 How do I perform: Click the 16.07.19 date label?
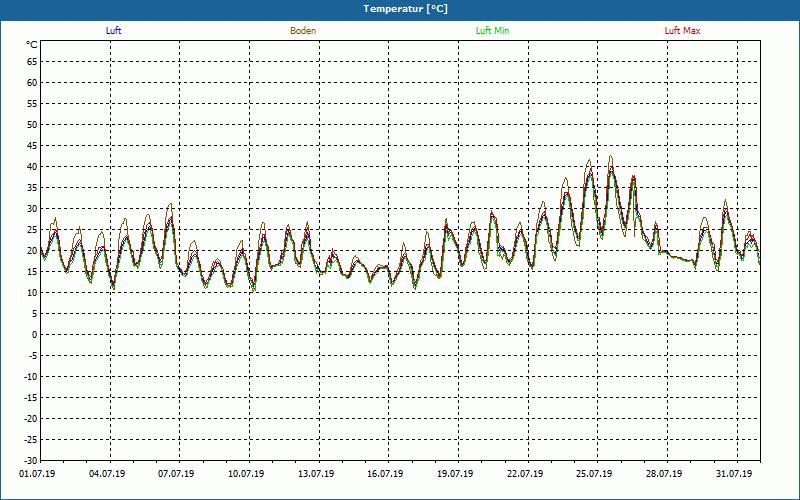tap(385, 474)
